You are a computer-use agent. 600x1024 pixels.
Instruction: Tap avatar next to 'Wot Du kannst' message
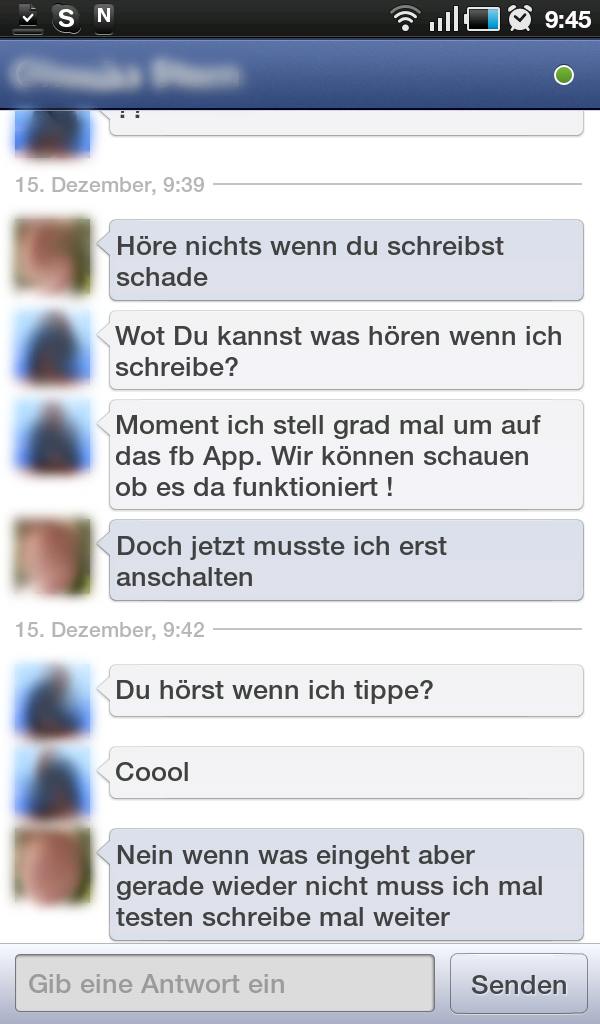click(x=52, y=346)
